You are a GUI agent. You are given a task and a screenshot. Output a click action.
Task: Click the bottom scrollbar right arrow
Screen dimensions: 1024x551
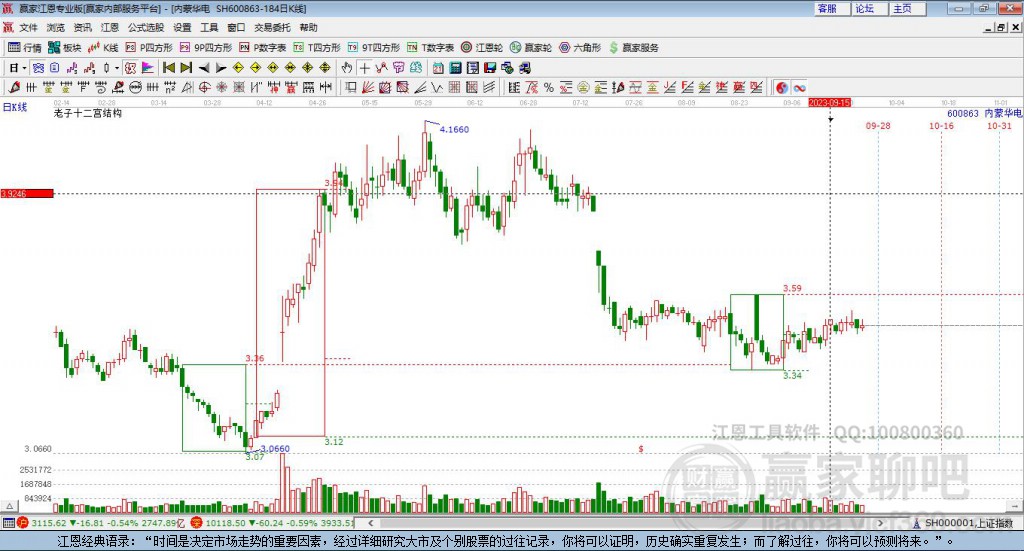tap(880, 523)
